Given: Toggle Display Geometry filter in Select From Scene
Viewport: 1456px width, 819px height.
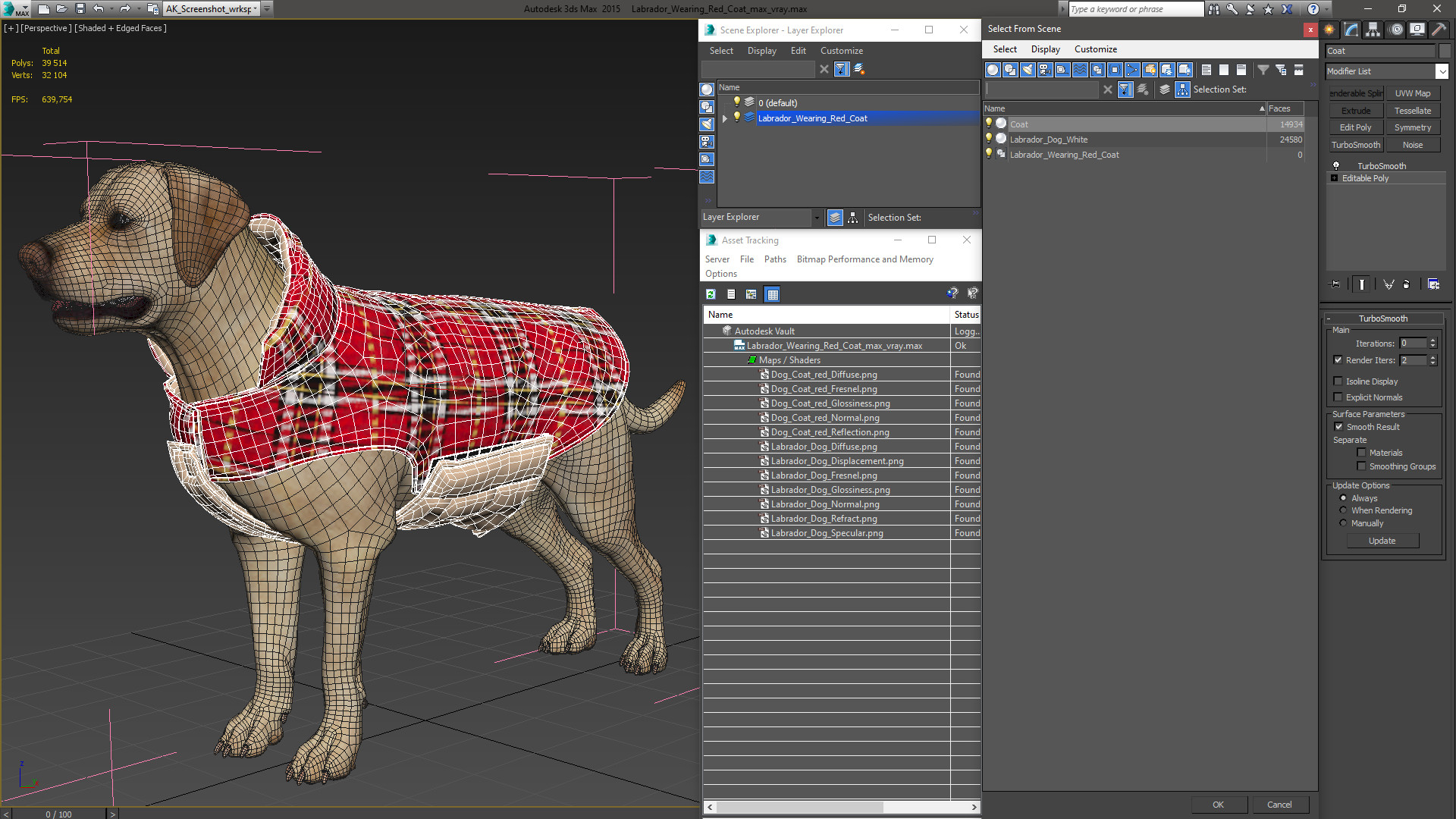Looking at the screenshot, I should [993, 70].
